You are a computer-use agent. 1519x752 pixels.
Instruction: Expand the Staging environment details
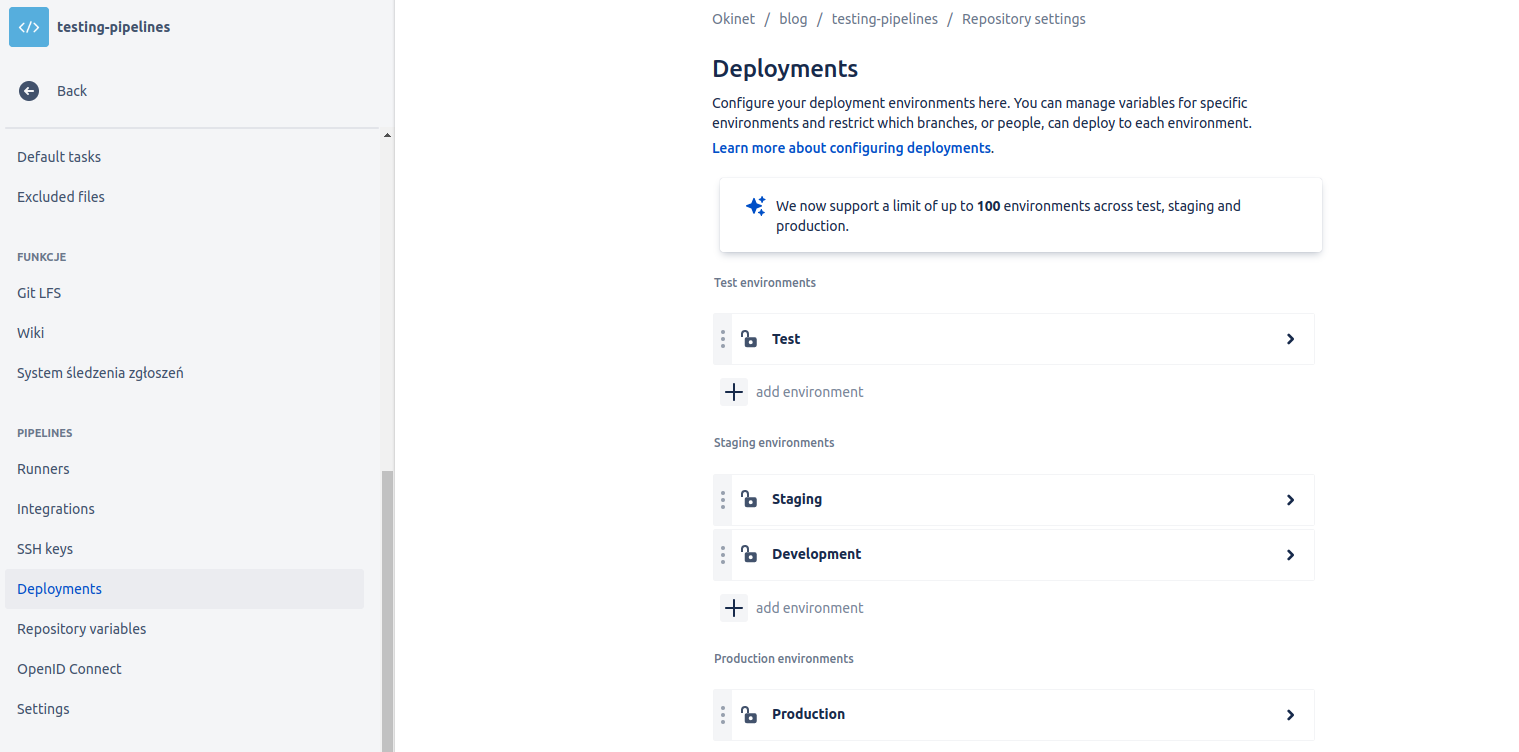[1289, 499]
